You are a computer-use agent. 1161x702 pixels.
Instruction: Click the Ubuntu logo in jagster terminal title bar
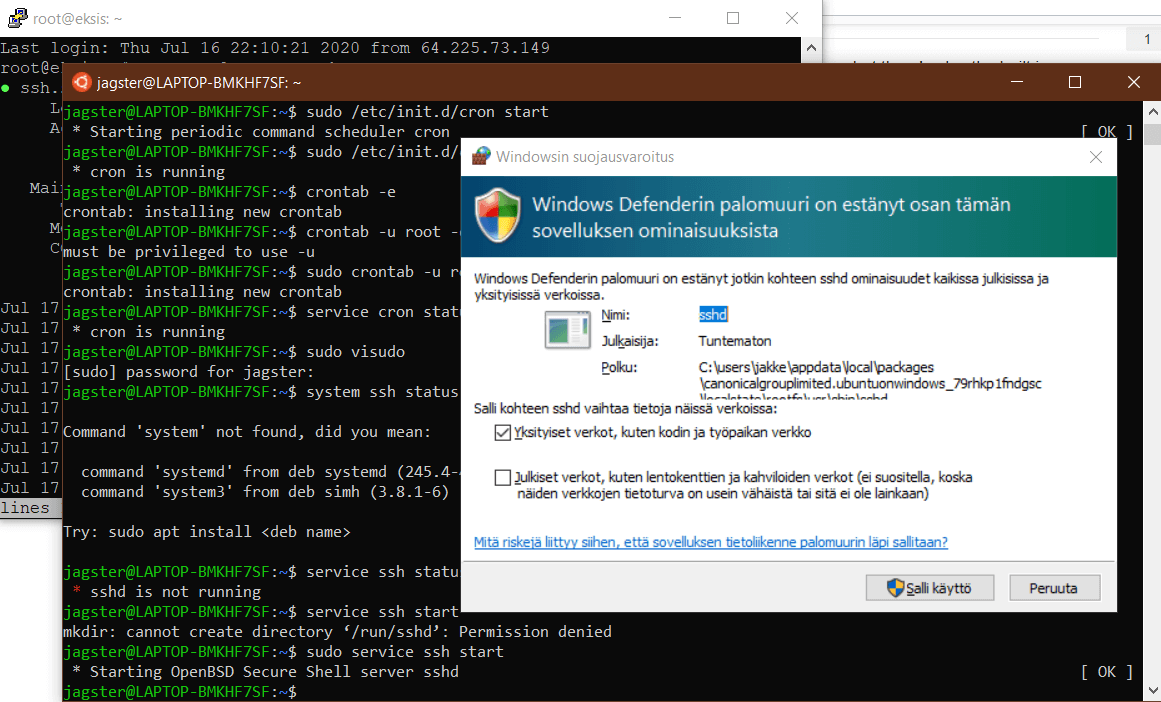coord(81,83)
